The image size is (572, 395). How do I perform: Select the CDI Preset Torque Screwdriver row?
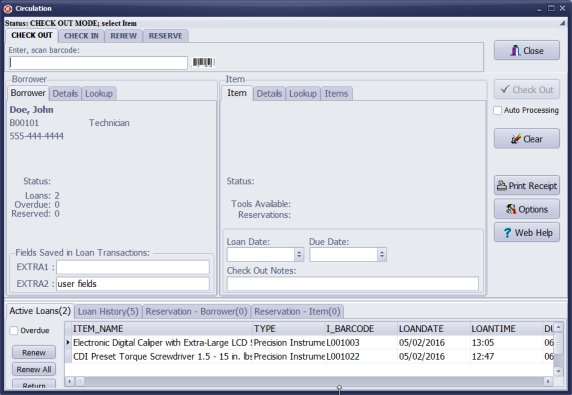pyautogui.click(x=309, y=356)
